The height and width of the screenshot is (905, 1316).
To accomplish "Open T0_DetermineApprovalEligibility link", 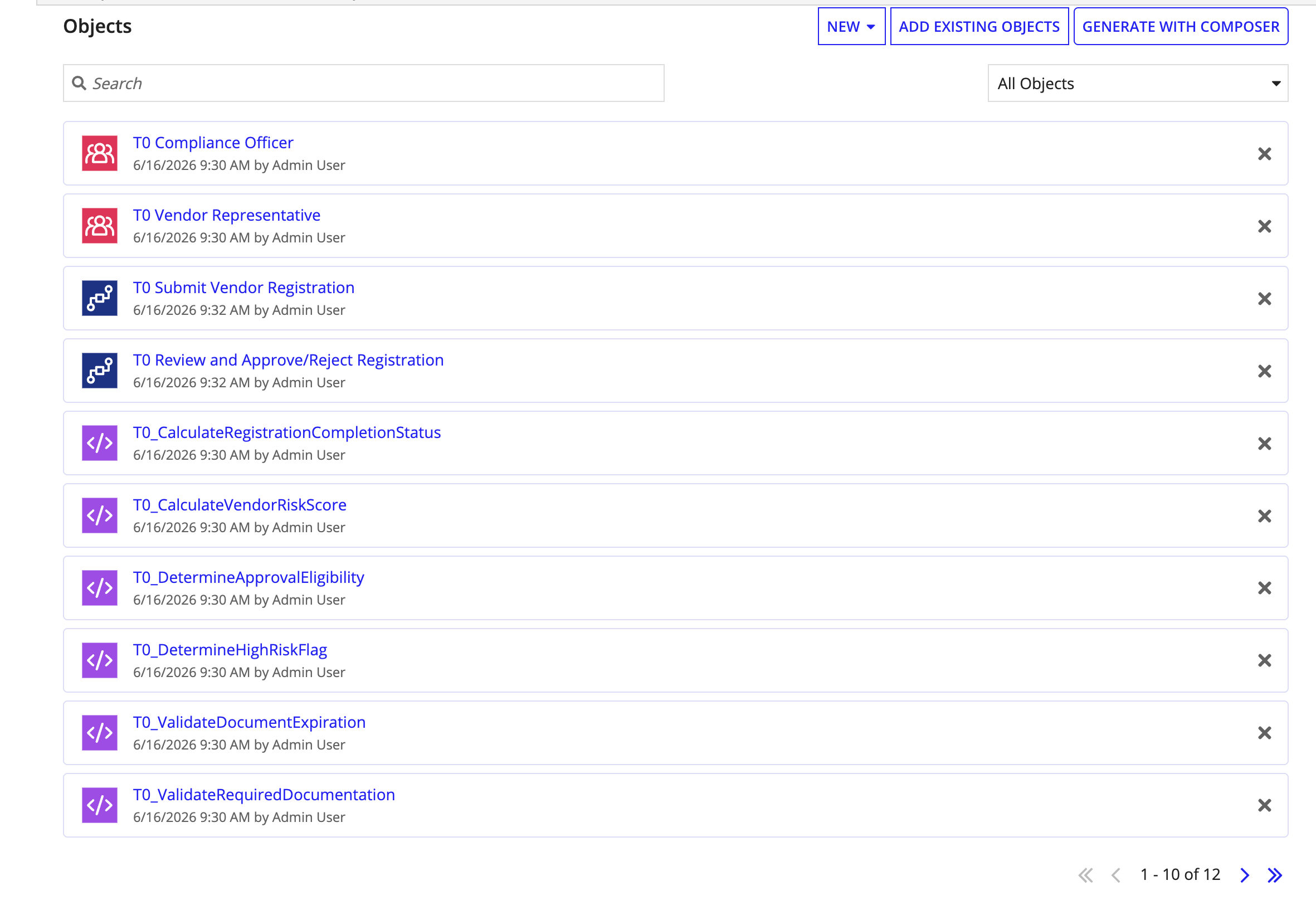I will coord(248,577).
